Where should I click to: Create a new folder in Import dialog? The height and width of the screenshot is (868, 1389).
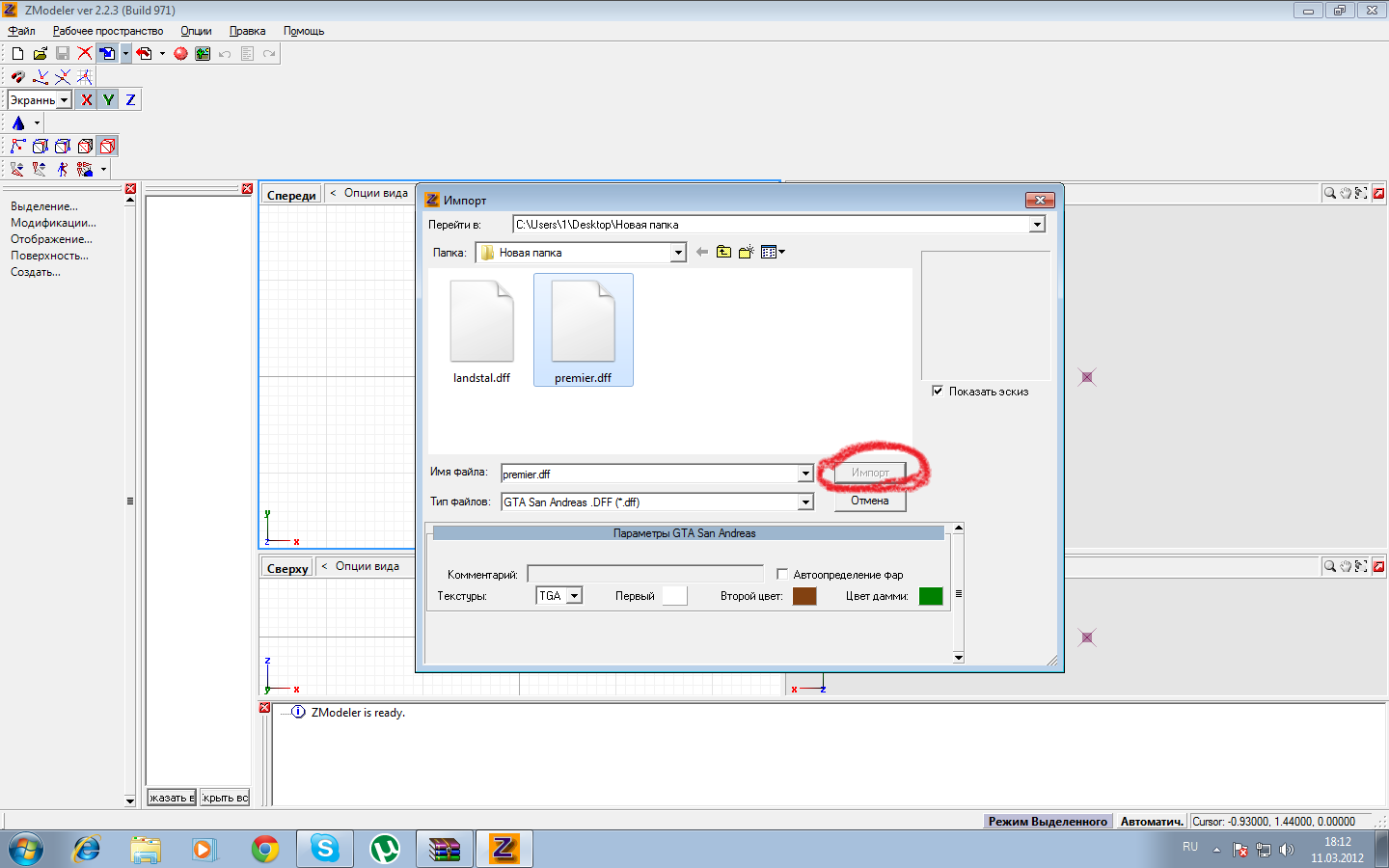click(x=746, y=253)
